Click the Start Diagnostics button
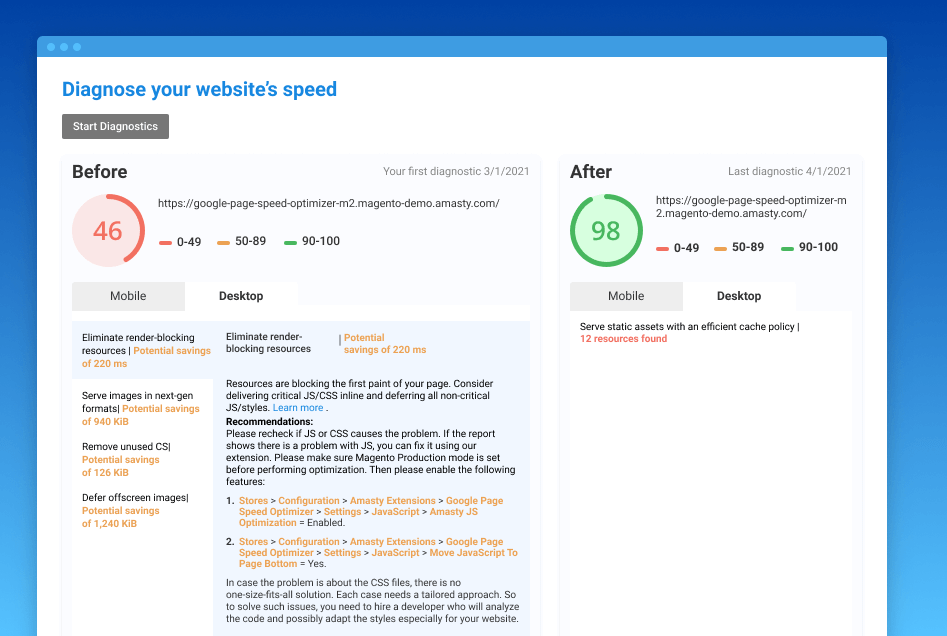 click(115, 127)
